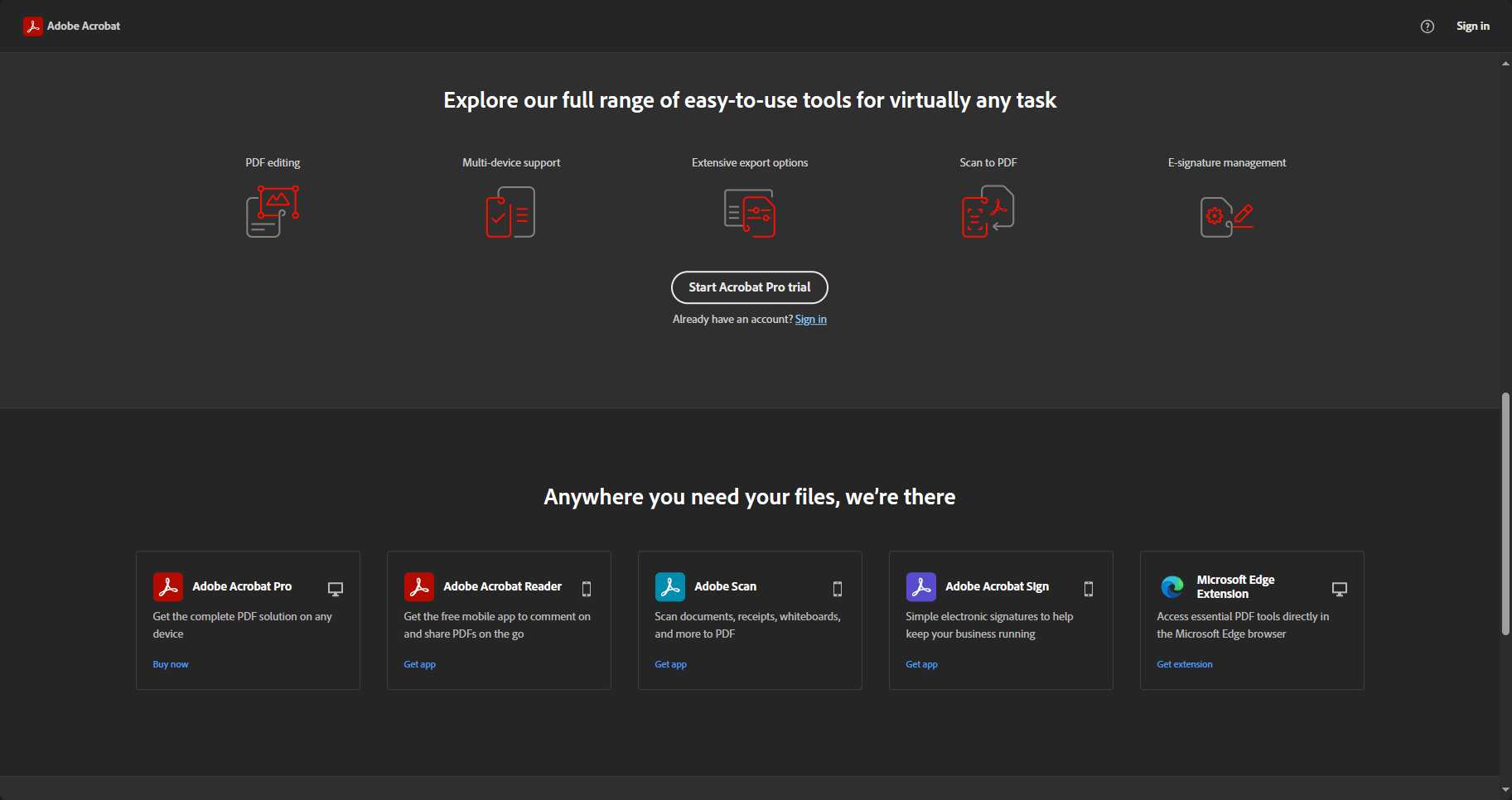Screen dimensions: 1512x800
Task: Click mobile device icon in Acrobat Sign card
Action: tap(1089, 589)
